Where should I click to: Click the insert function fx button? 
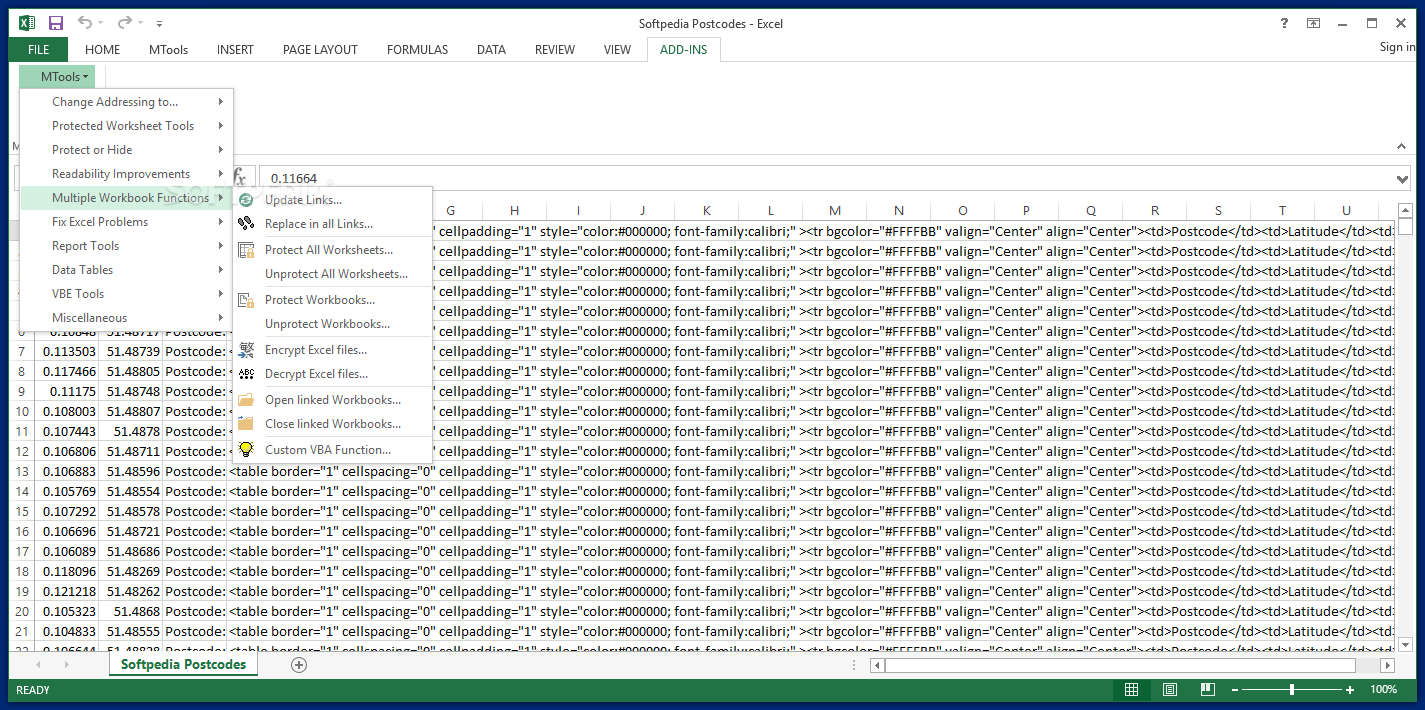[239, 178]
